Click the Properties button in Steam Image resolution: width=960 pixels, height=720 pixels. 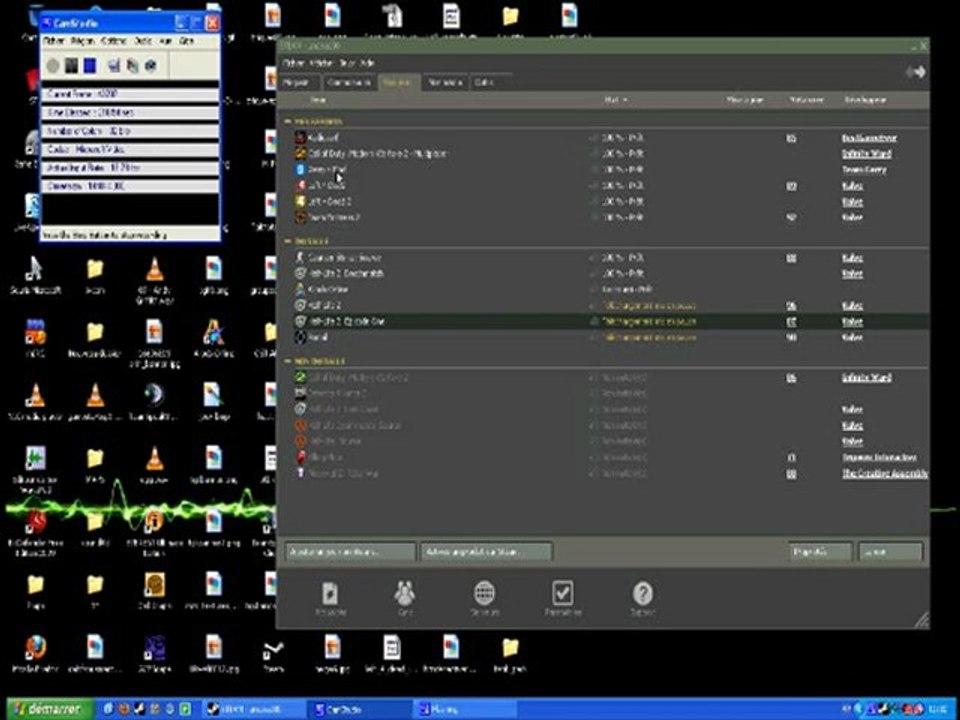click(820, 552)
